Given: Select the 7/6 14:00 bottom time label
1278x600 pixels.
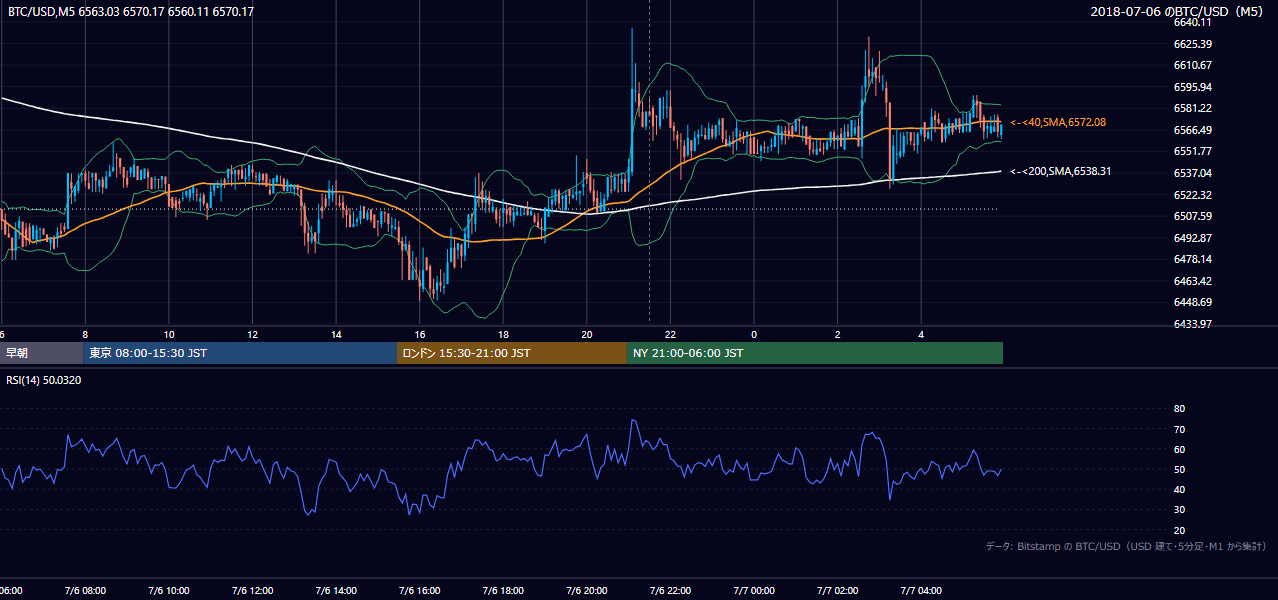Looking at the screenshot, I should tap(337, 591).
